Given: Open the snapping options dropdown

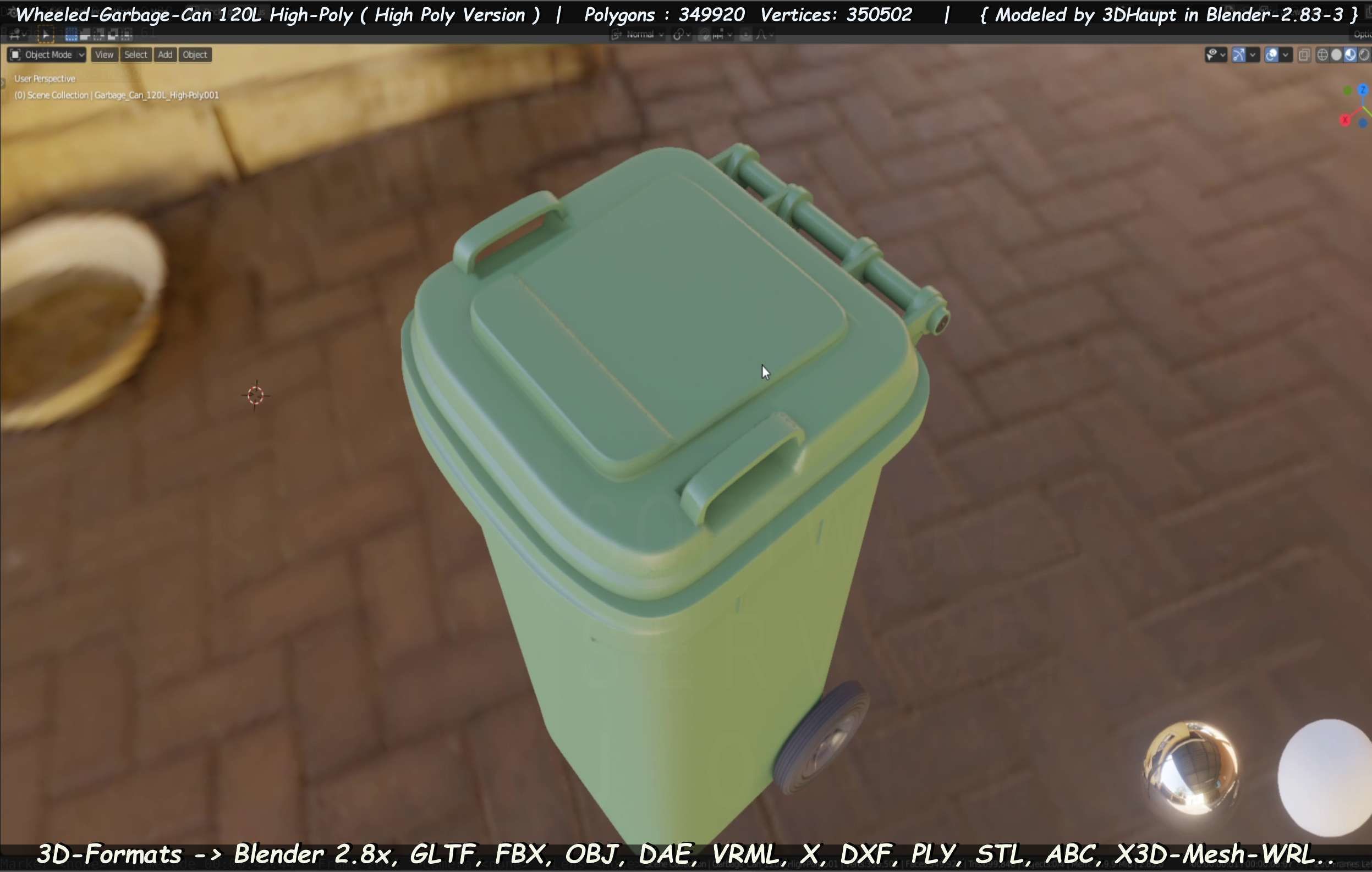Looking at the screenshot, I should click(722, 35).
